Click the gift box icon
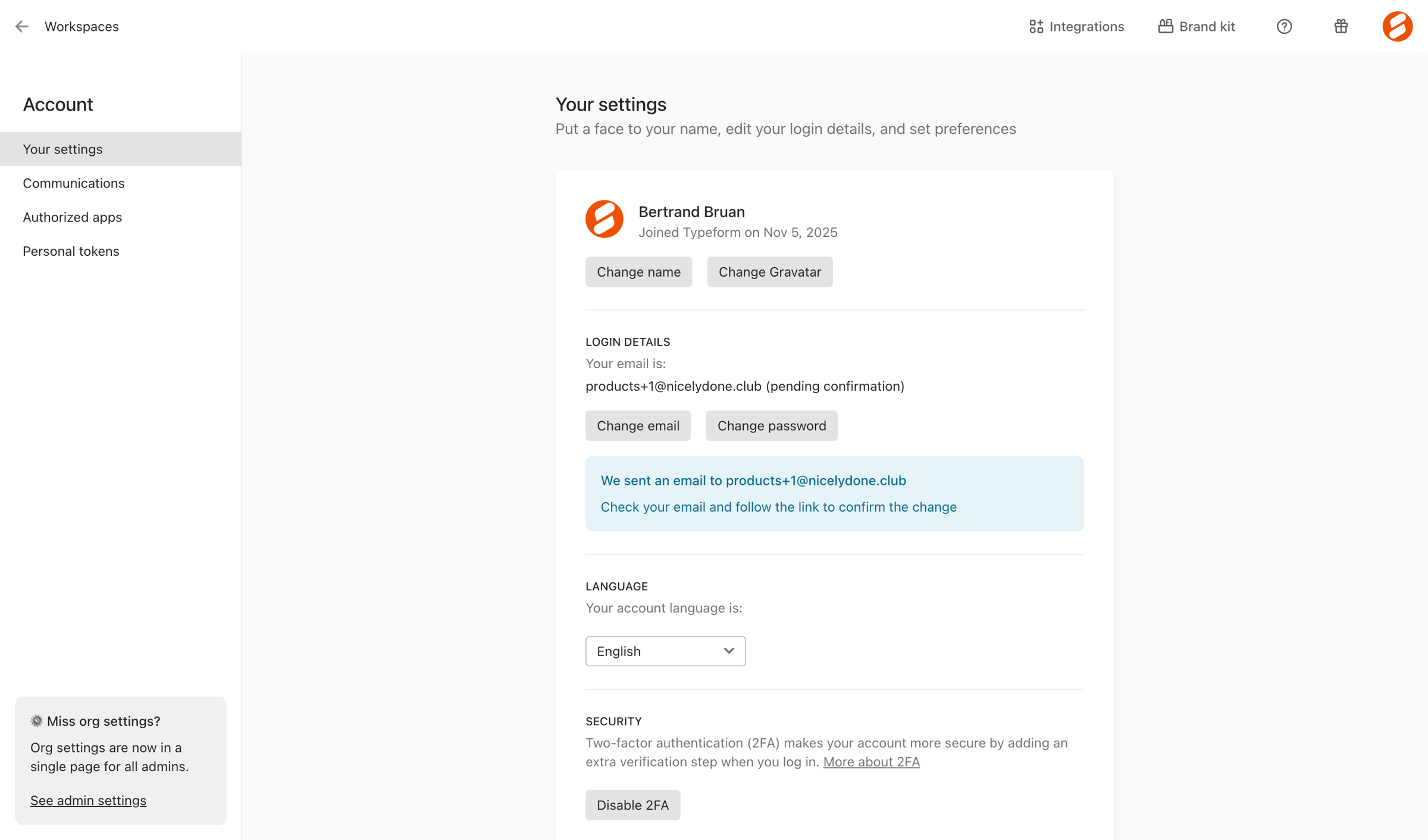 [1341, 26]
